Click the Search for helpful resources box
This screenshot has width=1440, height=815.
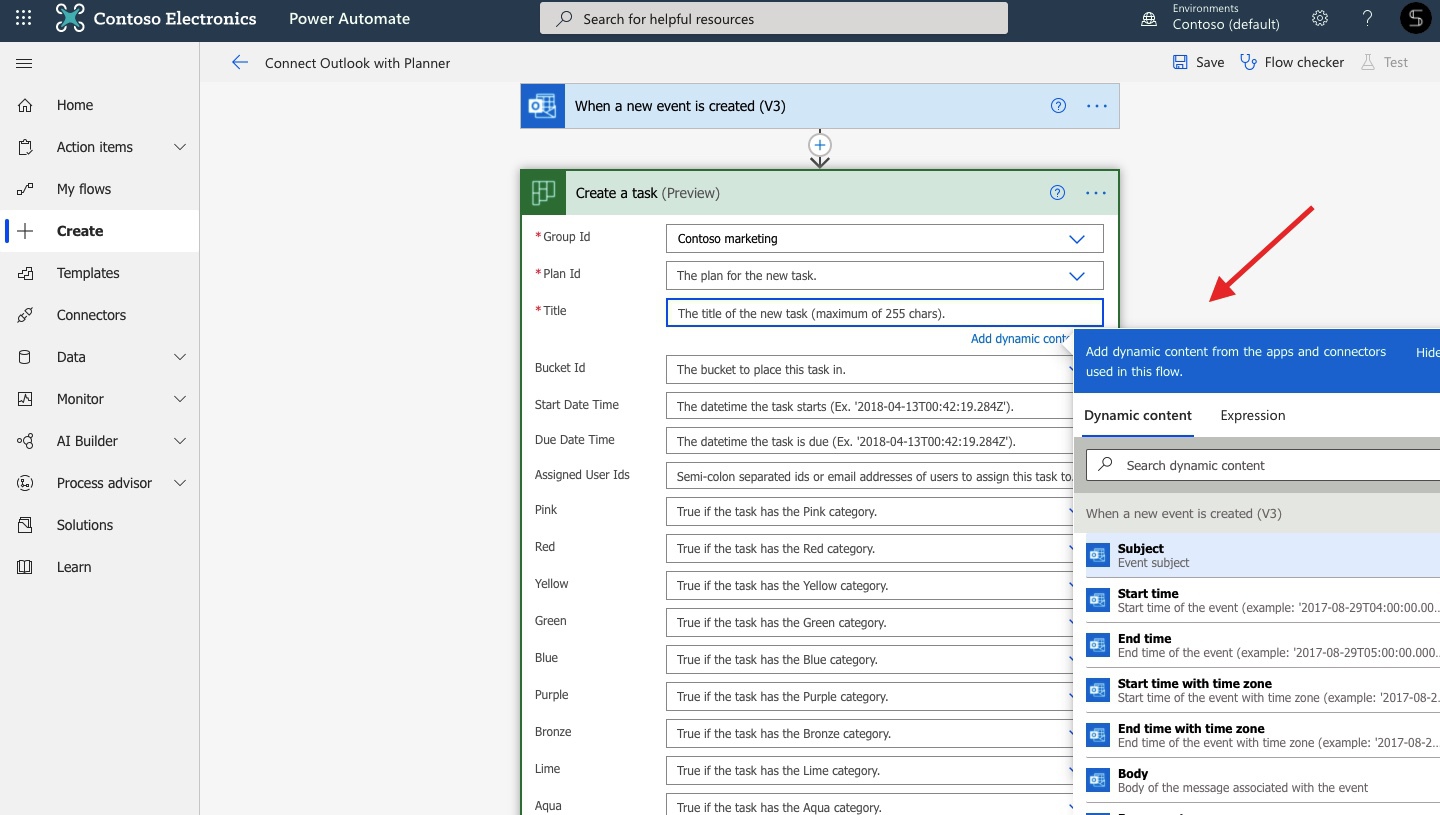point(774,18)
